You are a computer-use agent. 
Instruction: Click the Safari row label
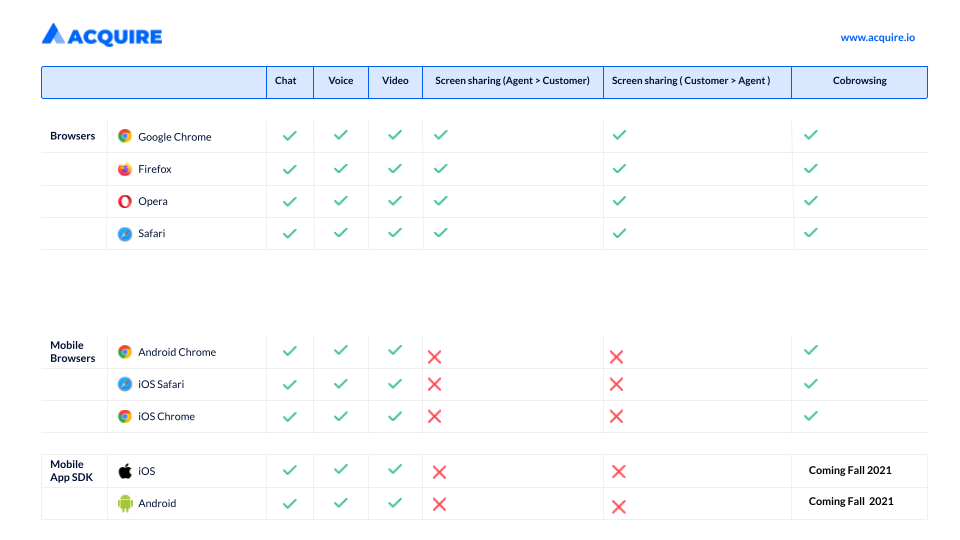[x=152, y=233]
